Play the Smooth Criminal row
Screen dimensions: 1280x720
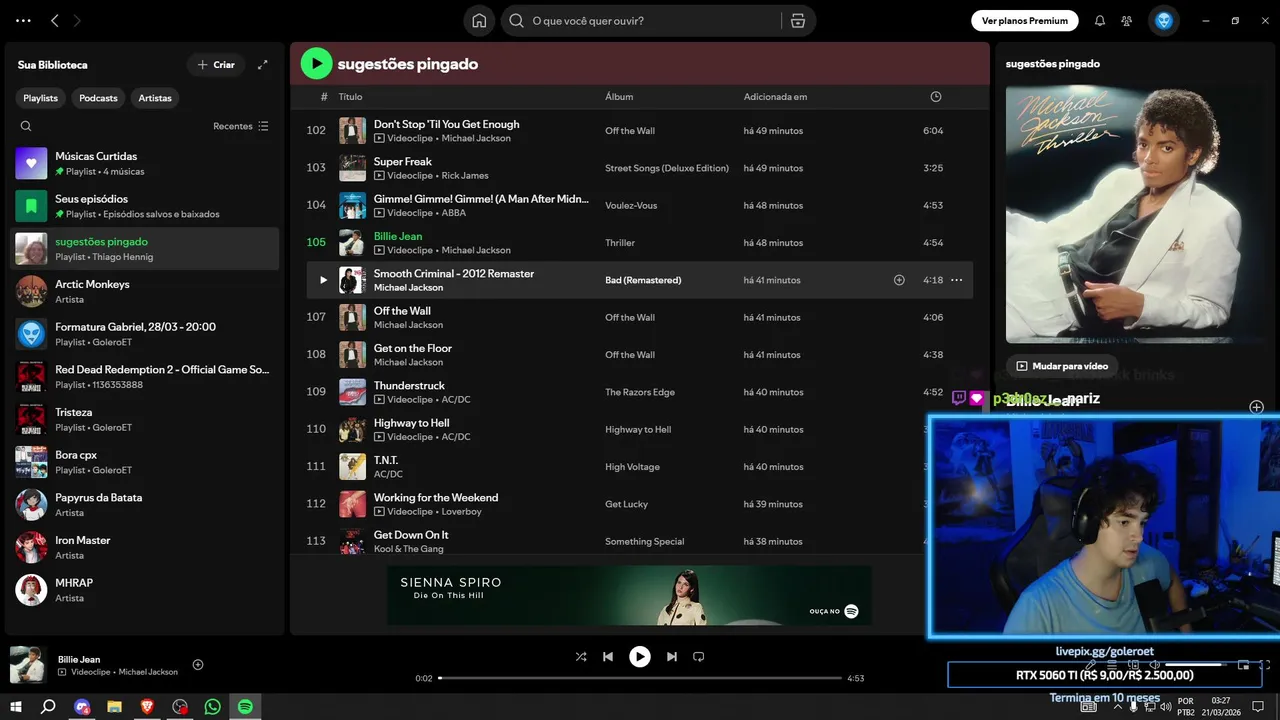tap(323, 280)
